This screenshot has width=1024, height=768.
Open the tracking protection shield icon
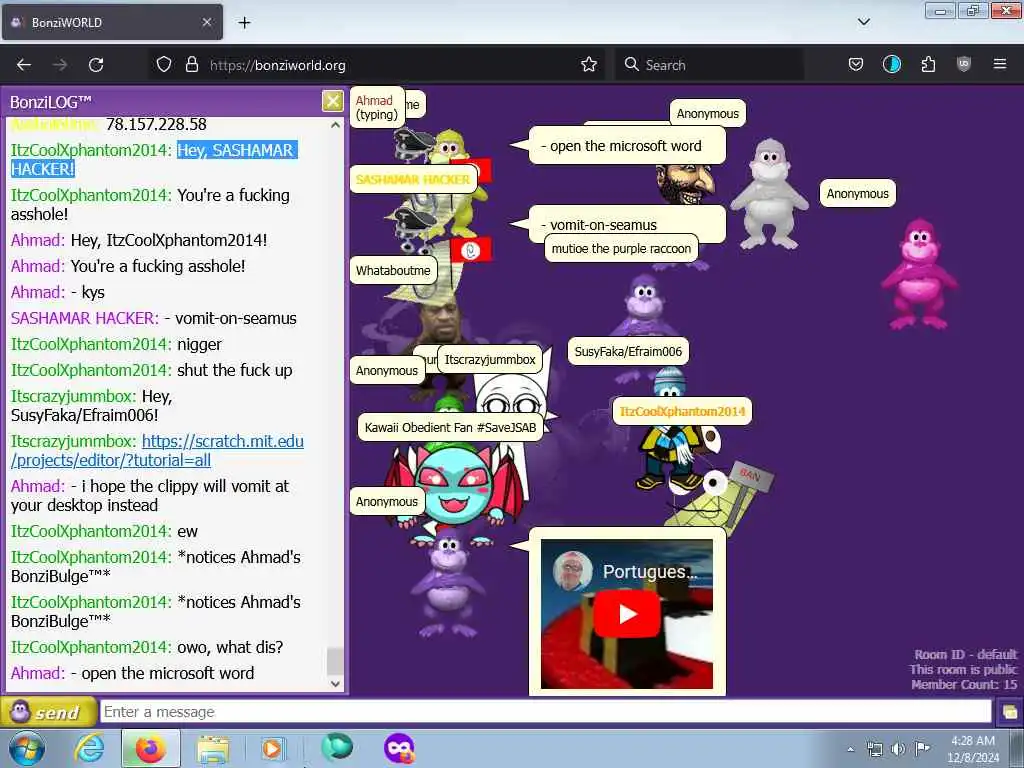click(164, 65)
